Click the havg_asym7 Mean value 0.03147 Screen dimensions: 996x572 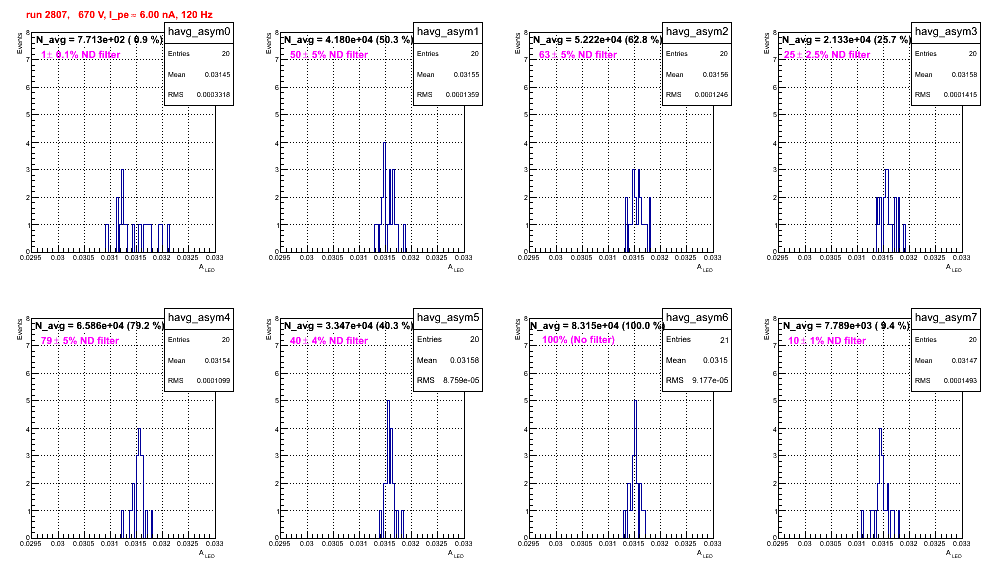click(964, 360)
